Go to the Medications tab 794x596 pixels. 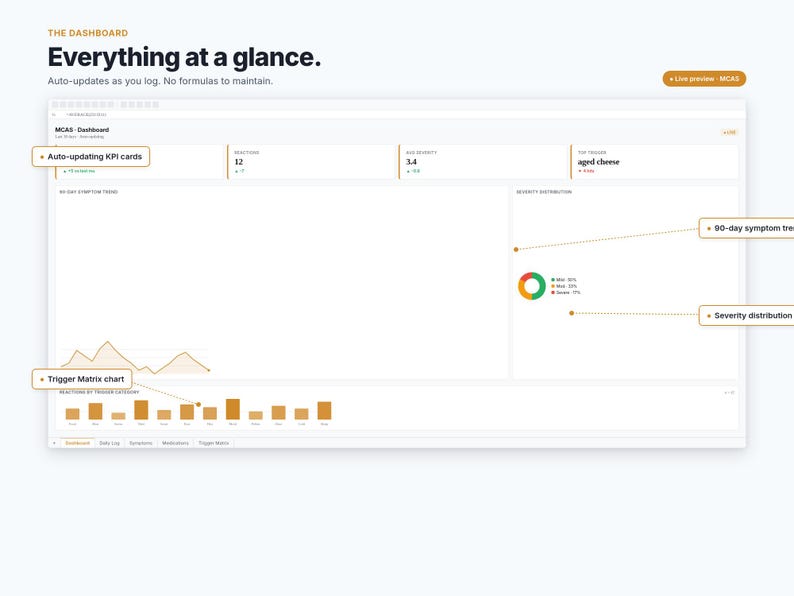click(x=175, y=443)
